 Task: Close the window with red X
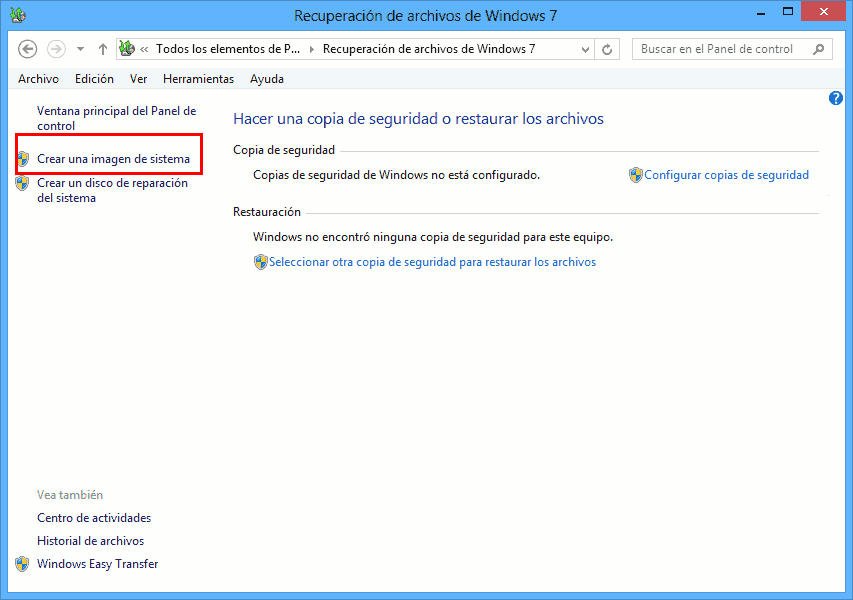pyautogui.click(x=824, y=12)
